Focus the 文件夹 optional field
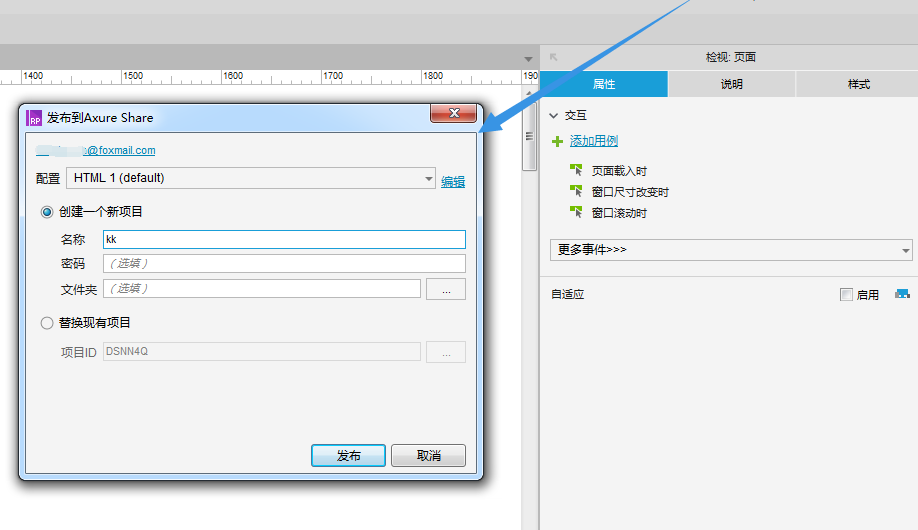 [262, 289]
